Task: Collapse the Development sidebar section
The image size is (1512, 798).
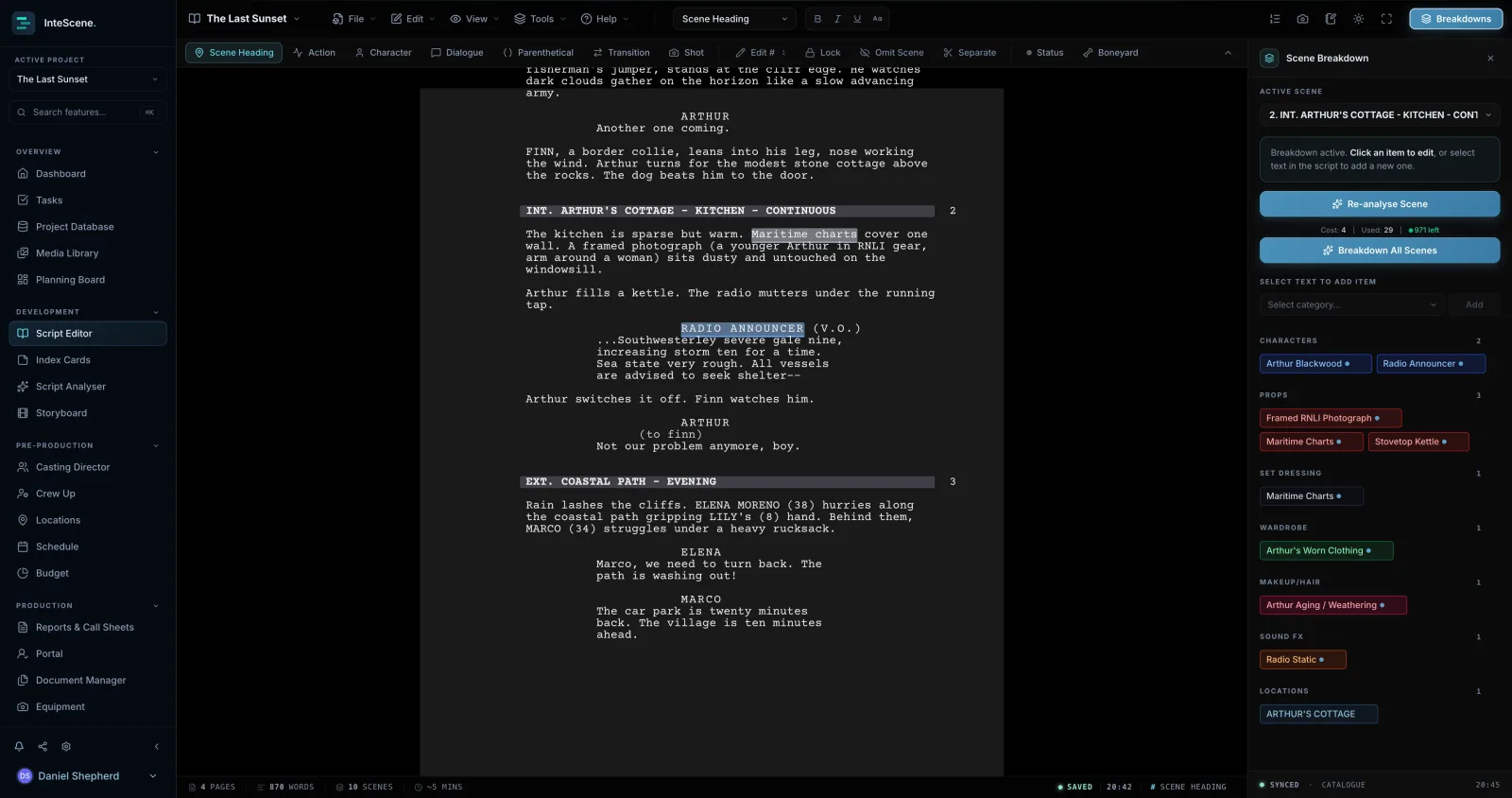Action: click(156, 312)
